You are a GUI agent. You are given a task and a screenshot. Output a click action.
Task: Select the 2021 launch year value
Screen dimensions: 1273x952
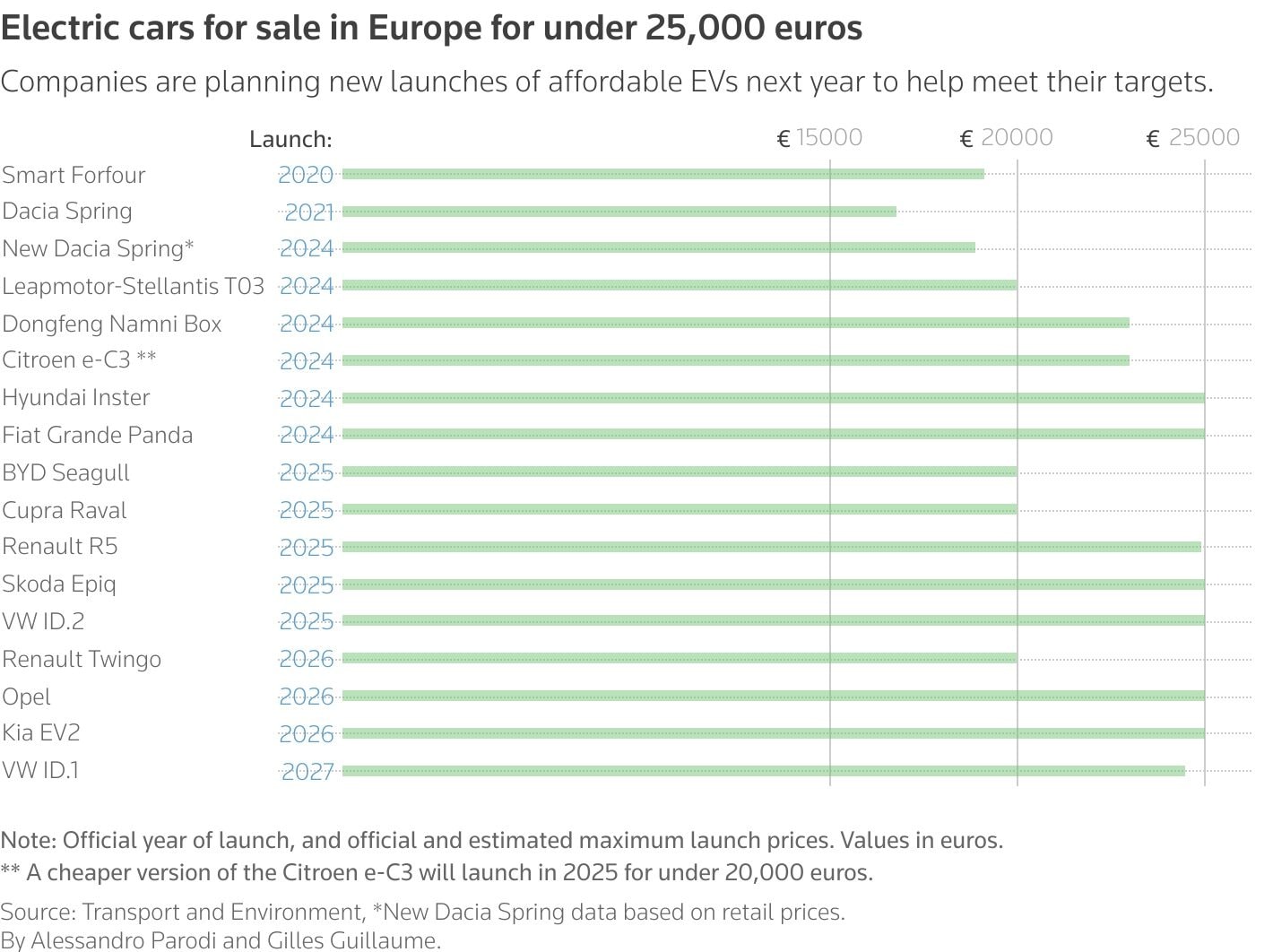click(x=308, y=212)
